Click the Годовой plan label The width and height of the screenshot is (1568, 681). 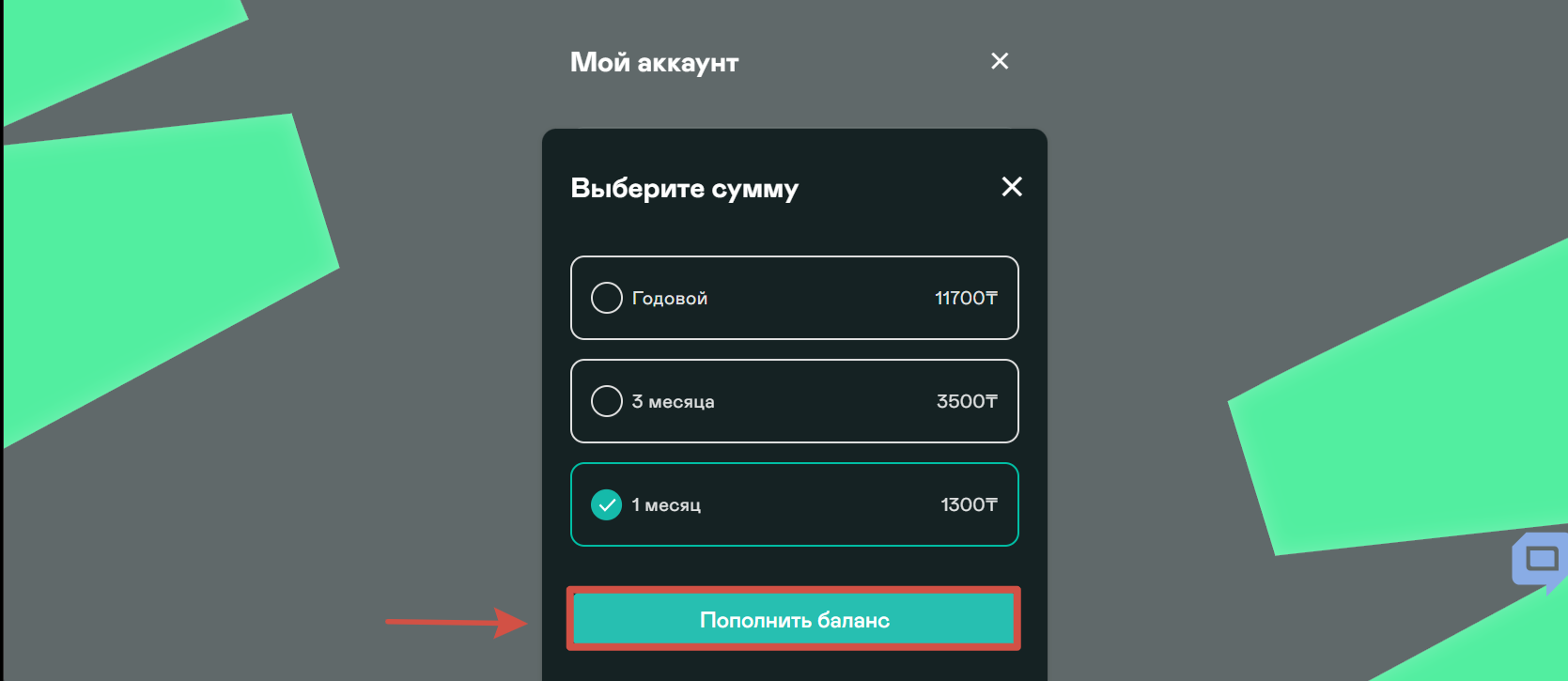[x=670, y=299]
